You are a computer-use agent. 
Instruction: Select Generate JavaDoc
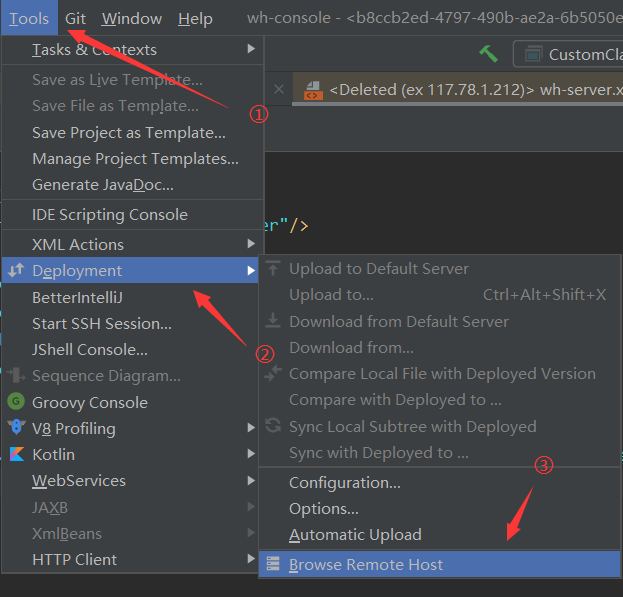click(x=103, y=185)
